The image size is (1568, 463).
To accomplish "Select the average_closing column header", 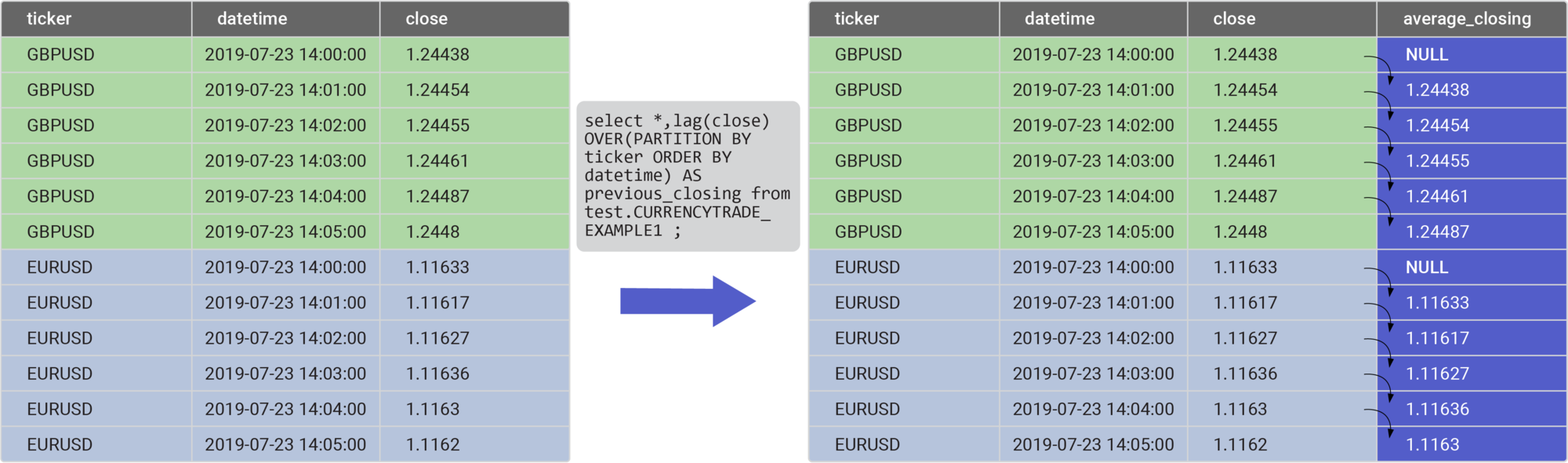I will point(1472,19).
